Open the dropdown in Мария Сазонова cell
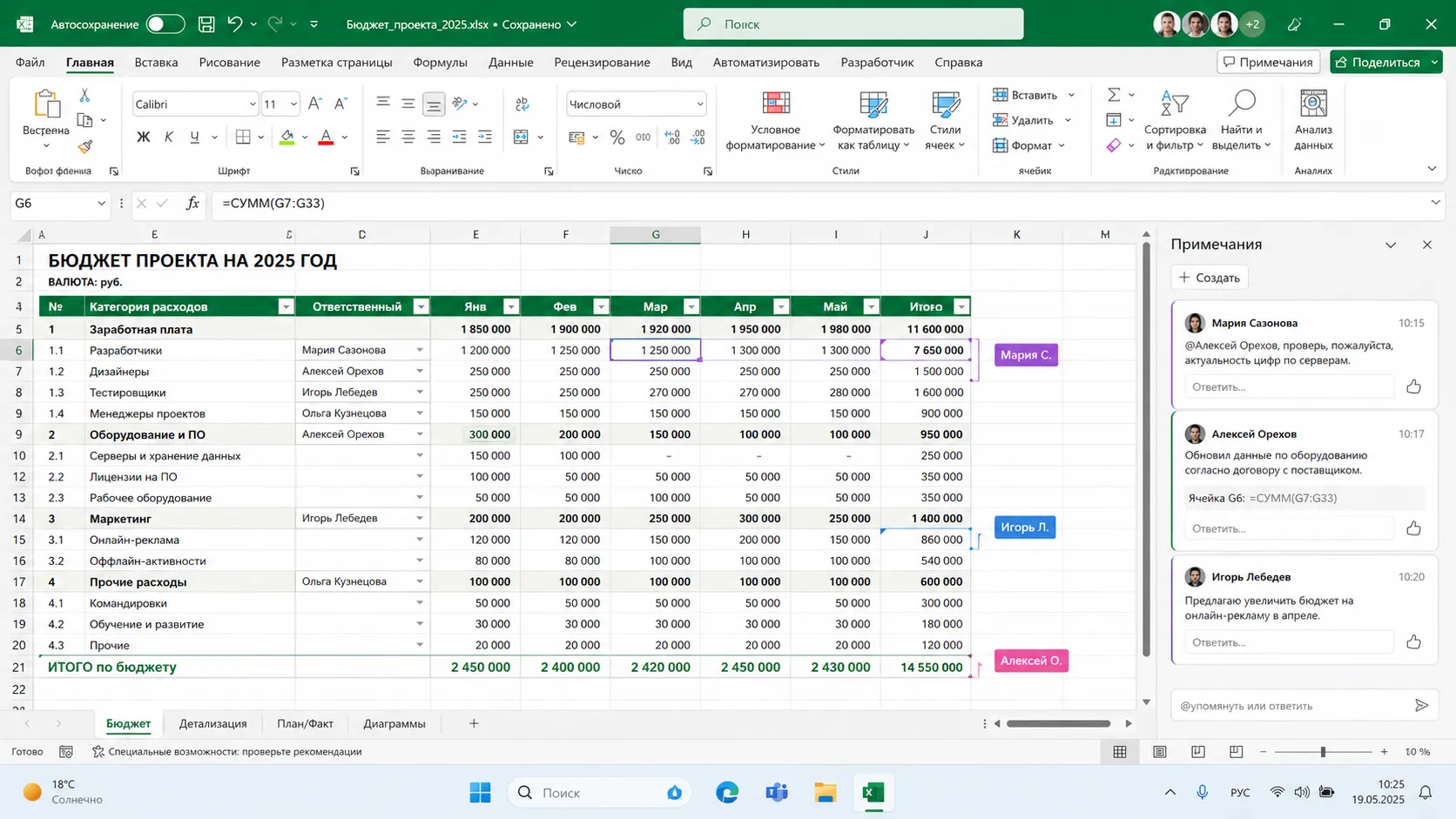This screenshot has height=819, width=1456. coord(420,350)
